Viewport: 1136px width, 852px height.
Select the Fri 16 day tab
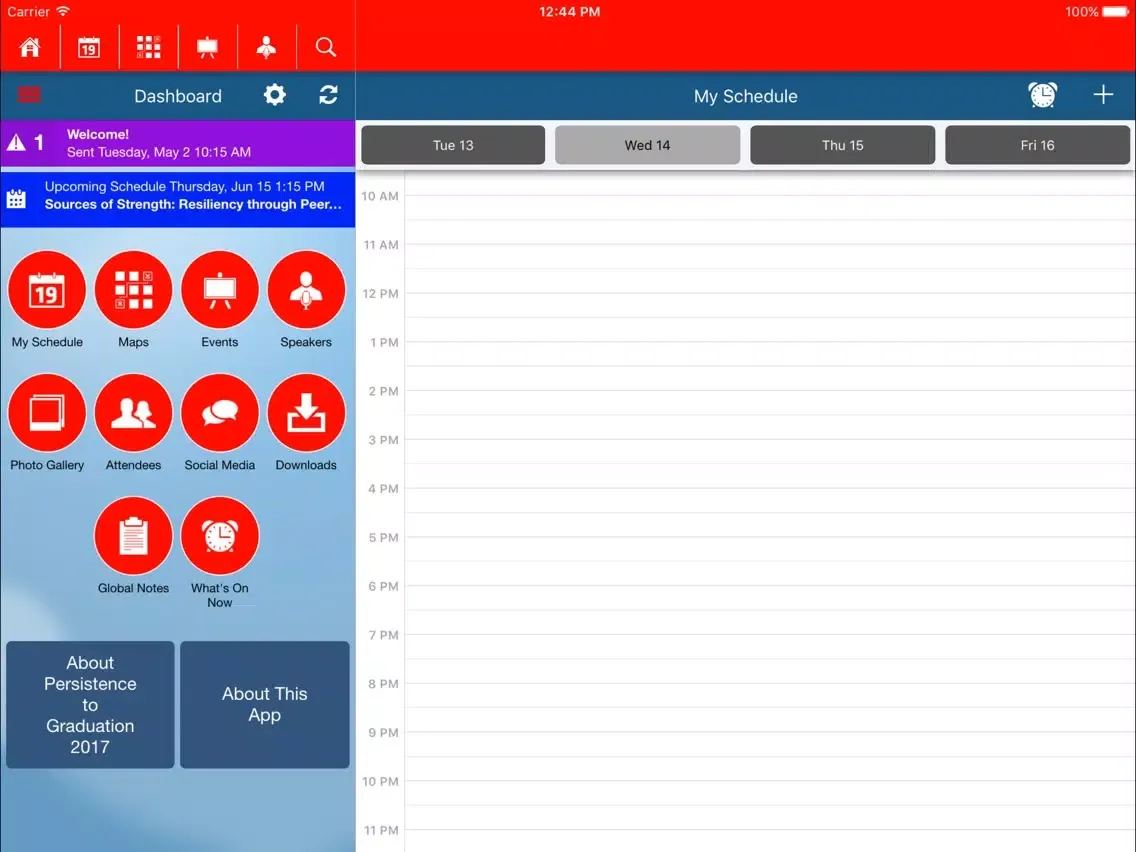[1037, 145]
